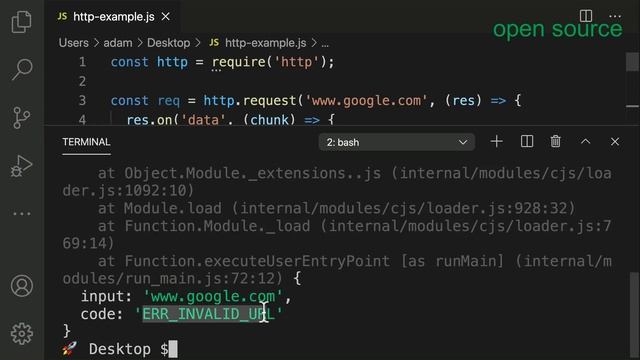Click the Desktop breadcrumb segment
640x360 pixels.
pyautogui.click(x=169, y=43)
